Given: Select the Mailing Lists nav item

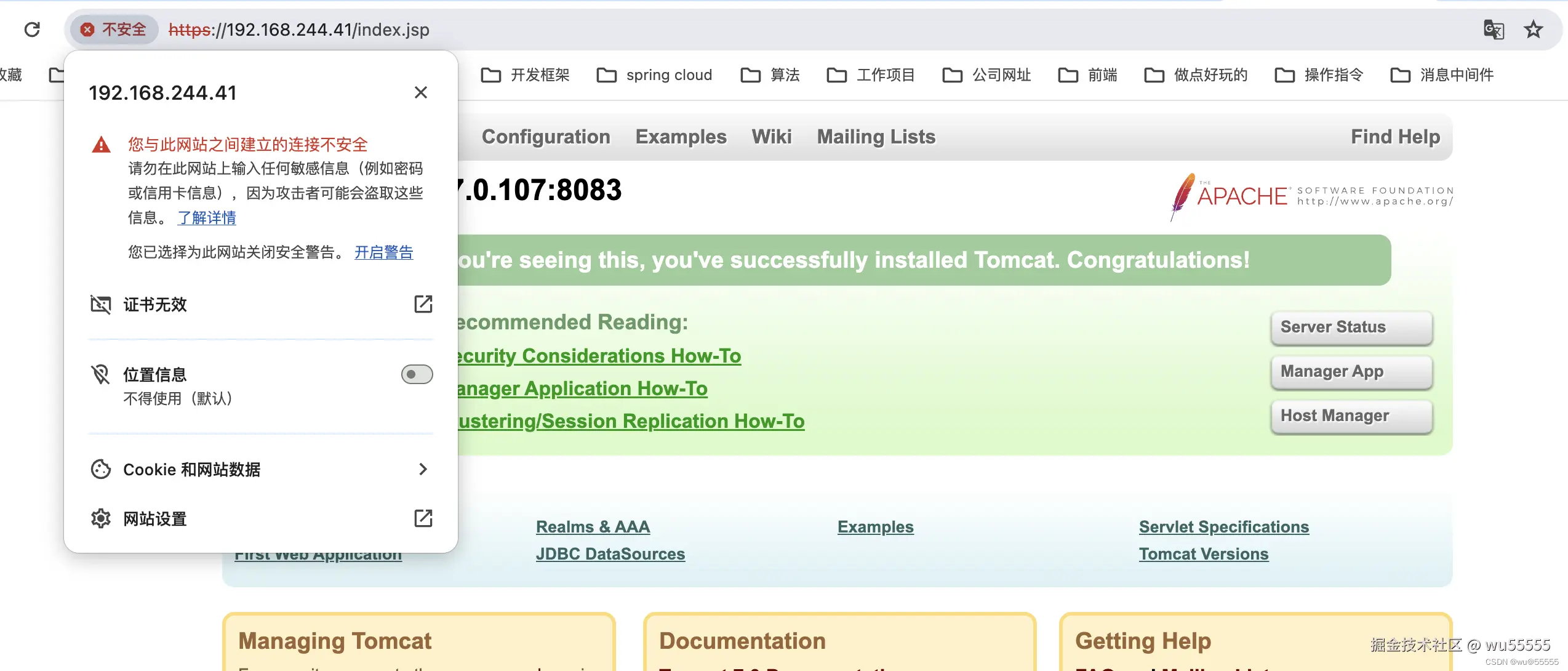Looking at the screenshot, I should click(x=876, y=137).
